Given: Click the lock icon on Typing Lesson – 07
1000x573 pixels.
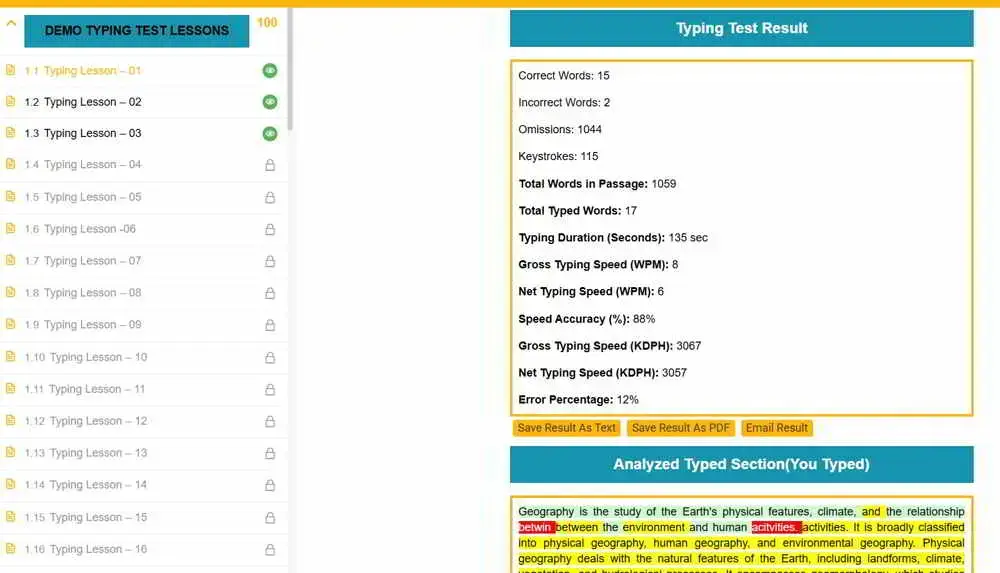Looking at the screenshot, I should 270,261.
